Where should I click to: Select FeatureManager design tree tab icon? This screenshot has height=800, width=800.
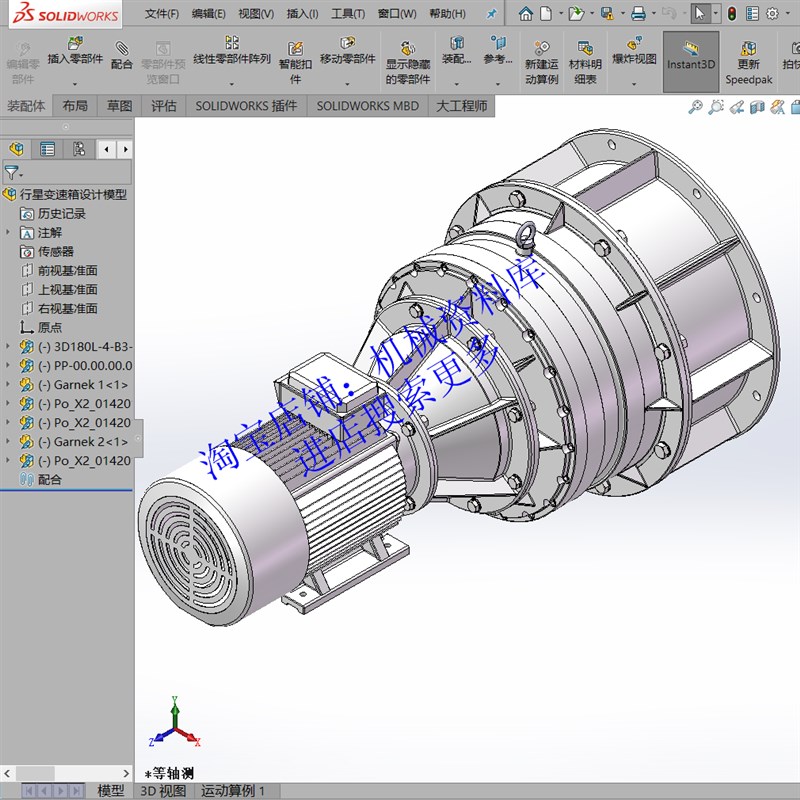click(x=16, y=149)
